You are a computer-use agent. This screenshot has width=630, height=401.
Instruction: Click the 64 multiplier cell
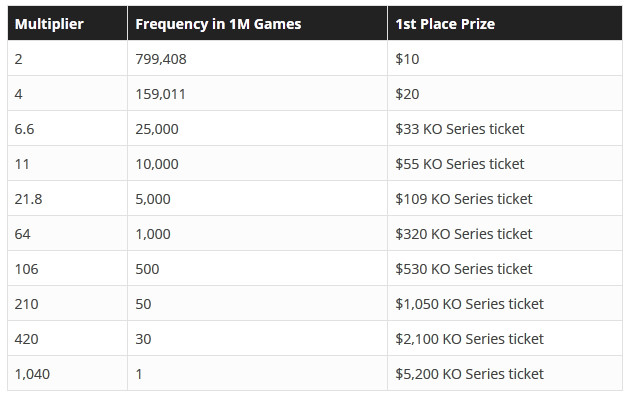(68, 233)
